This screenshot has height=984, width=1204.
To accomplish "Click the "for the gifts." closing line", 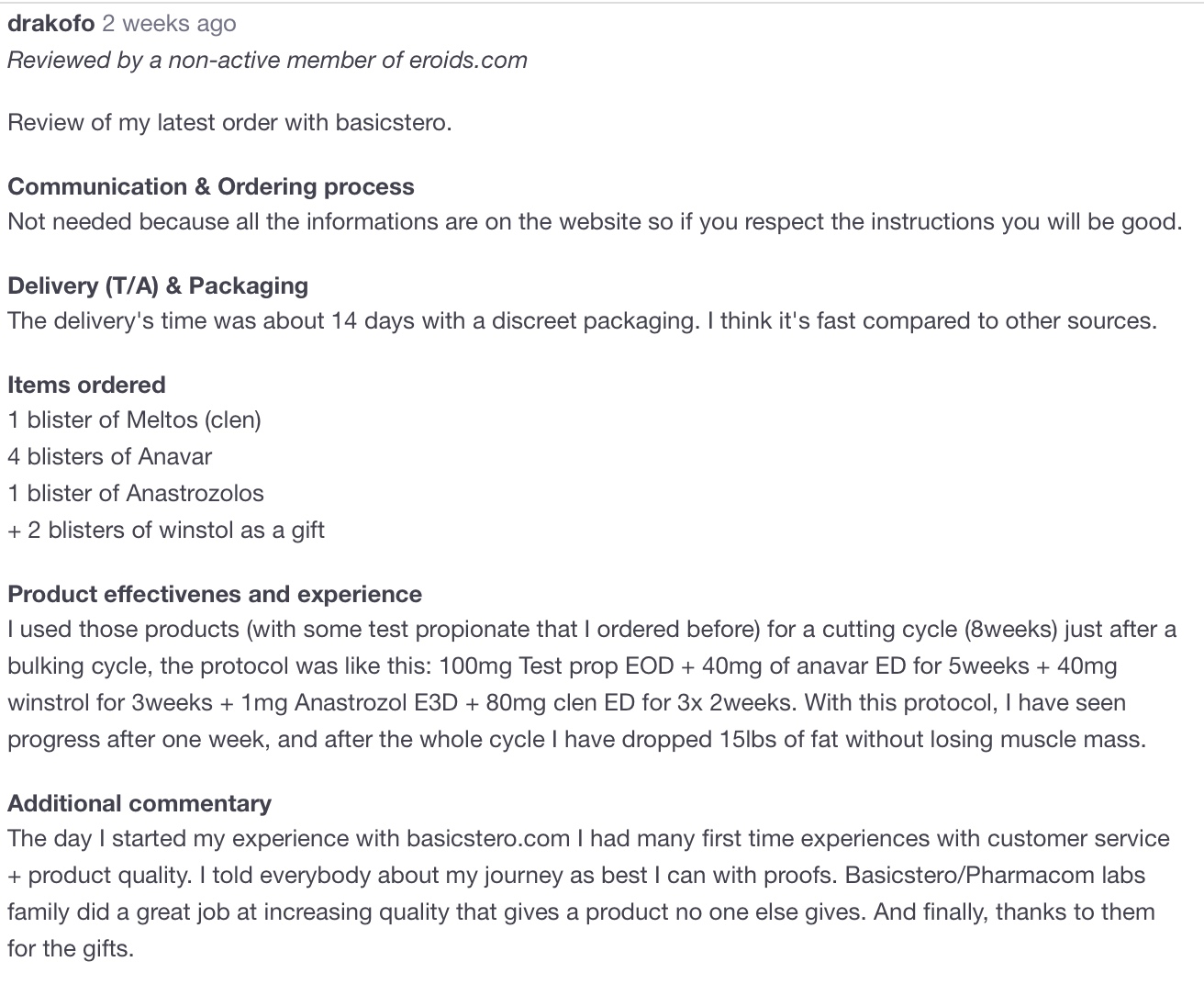I will pos(71,949).
